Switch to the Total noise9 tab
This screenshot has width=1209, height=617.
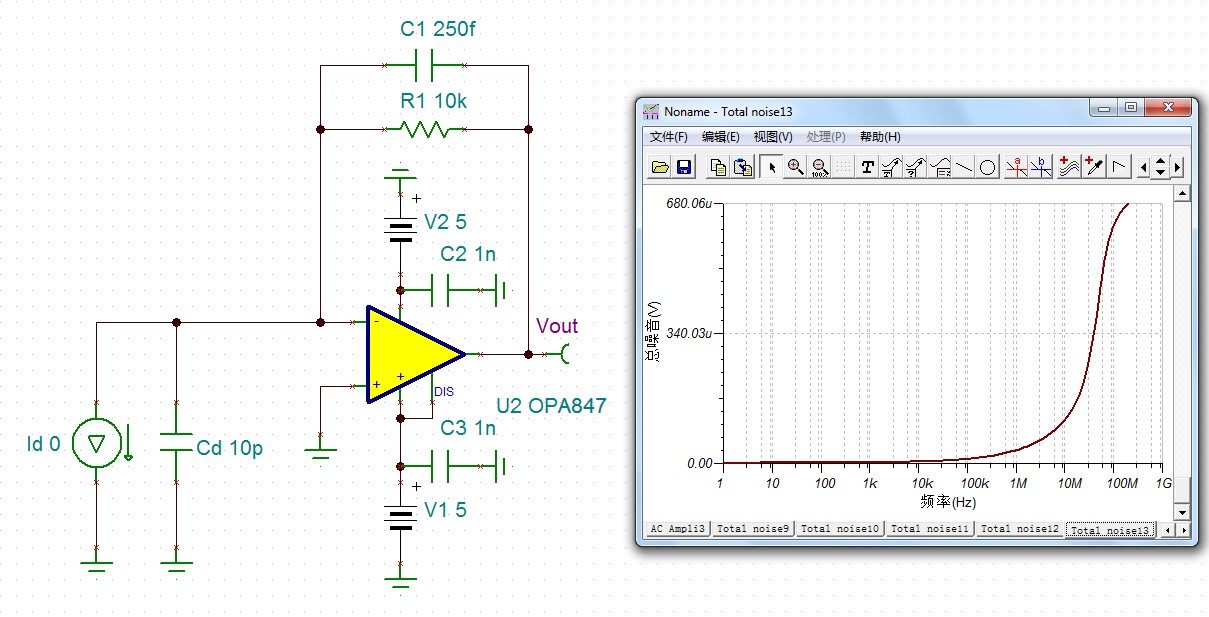(753, 529)
